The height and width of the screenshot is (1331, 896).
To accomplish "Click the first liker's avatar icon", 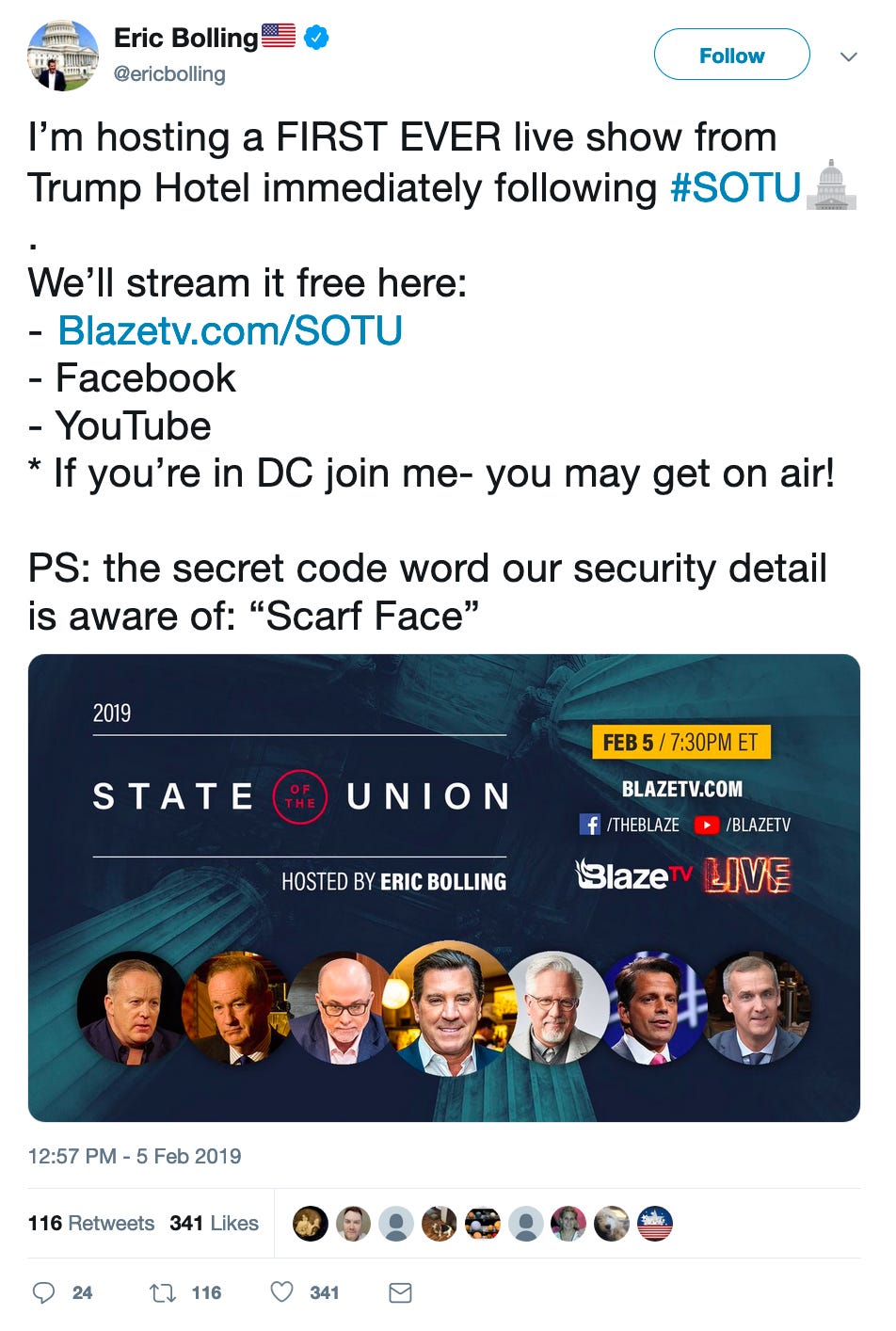I will click(x=311, y=1224).
